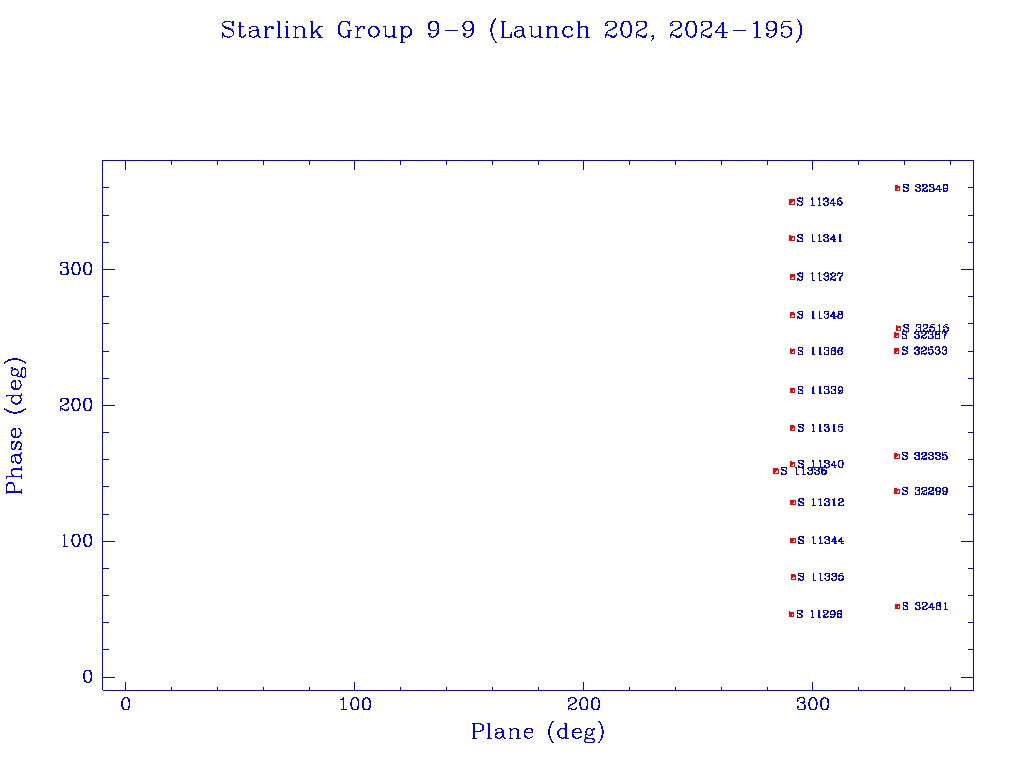Click the red marker for S 32516
The height and width of the screenshot is (768, 1024).
point(899,328)
